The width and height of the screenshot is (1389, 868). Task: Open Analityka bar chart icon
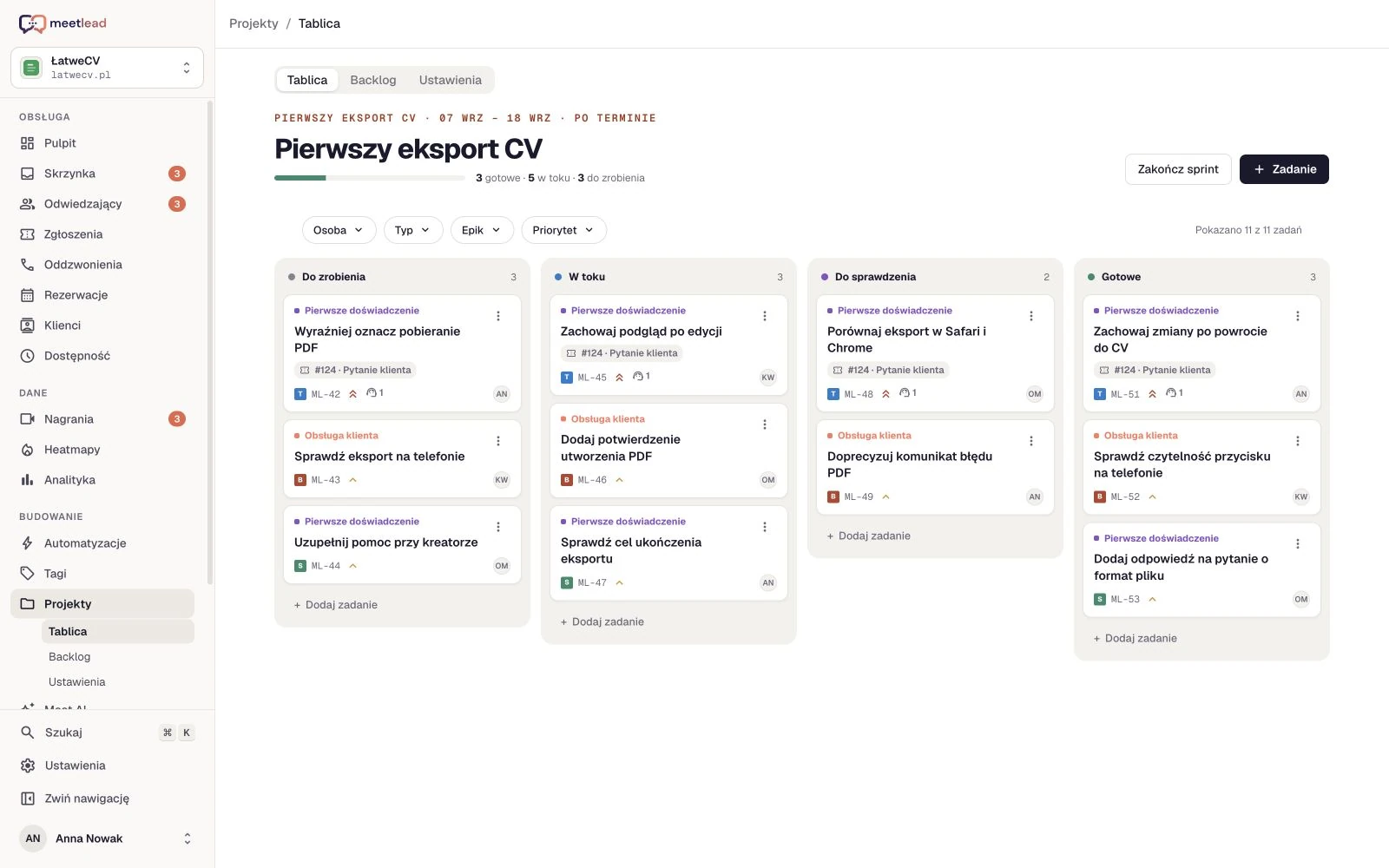pyautogui.click(x=28, y=480)
